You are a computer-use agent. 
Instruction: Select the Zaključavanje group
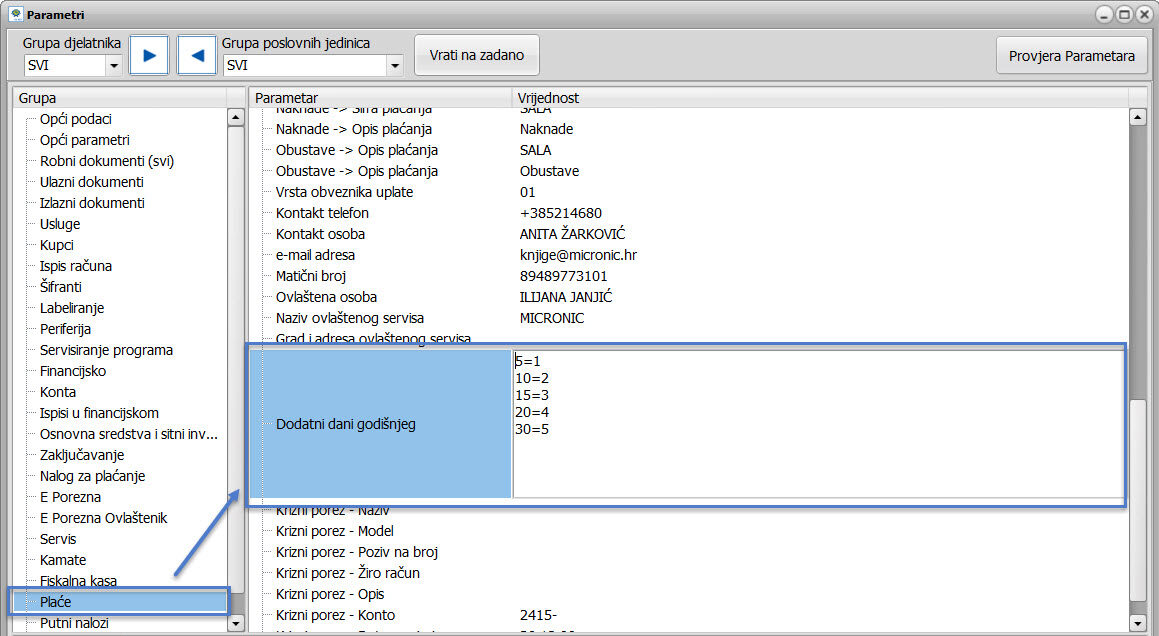point(81,455)
